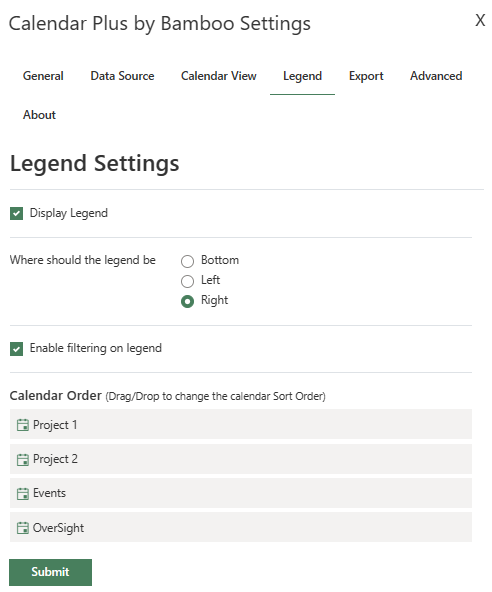This screenshot has width=492, height=592.
Task: Select the Project 1 calendar row
Action: [x=241, y=424]
